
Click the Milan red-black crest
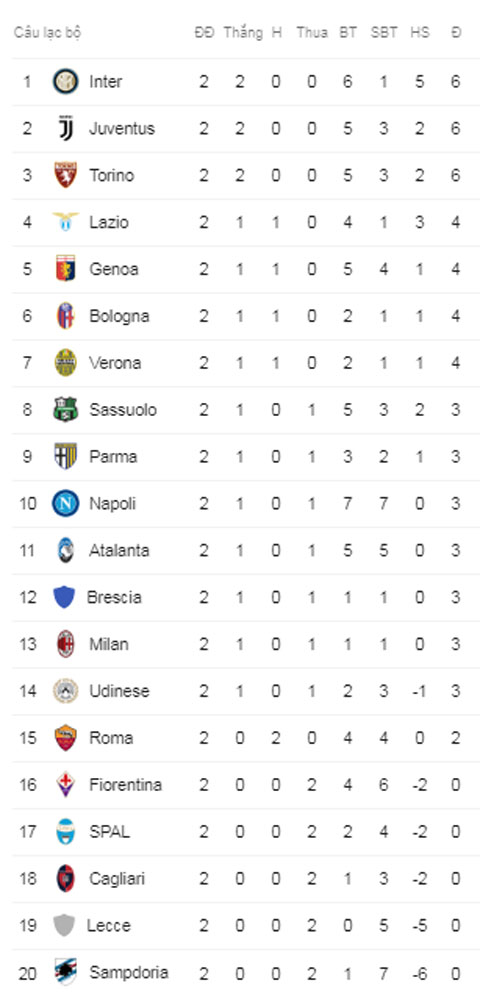66,644
